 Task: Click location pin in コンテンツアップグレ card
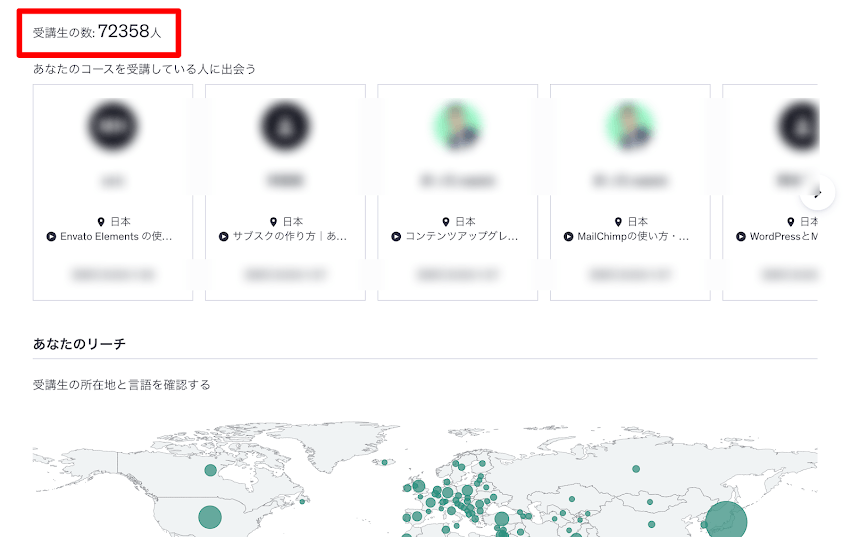tap(446, 222)
